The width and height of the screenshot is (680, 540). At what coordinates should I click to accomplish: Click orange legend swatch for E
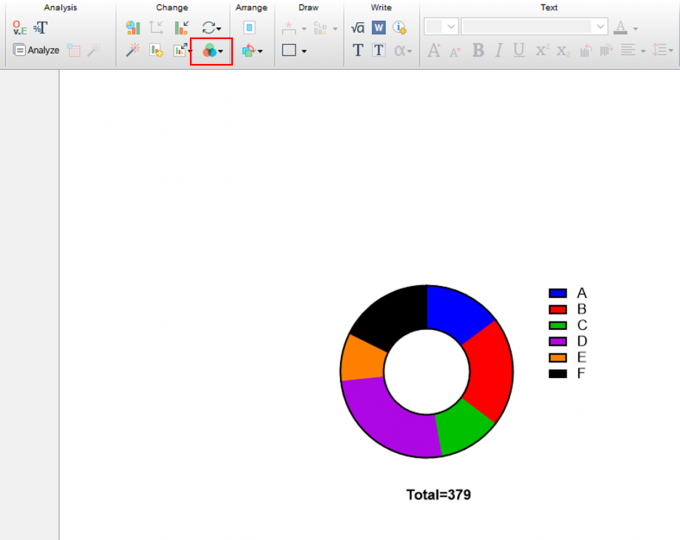pos(557,357)
